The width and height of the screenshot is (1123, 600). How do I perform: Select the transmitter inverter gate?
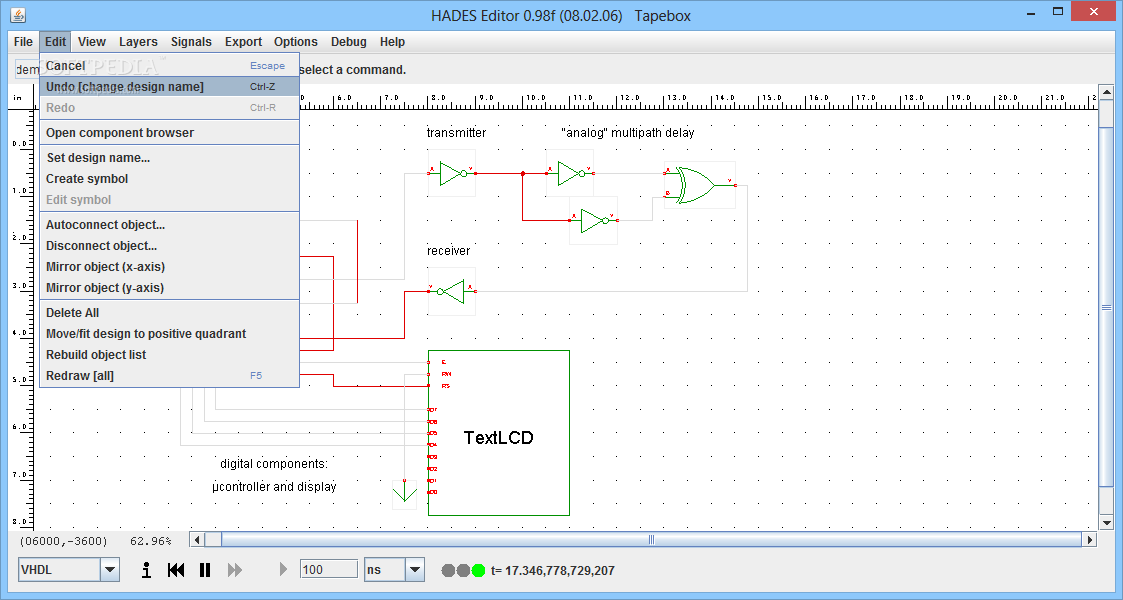click(x=452, y=173)
